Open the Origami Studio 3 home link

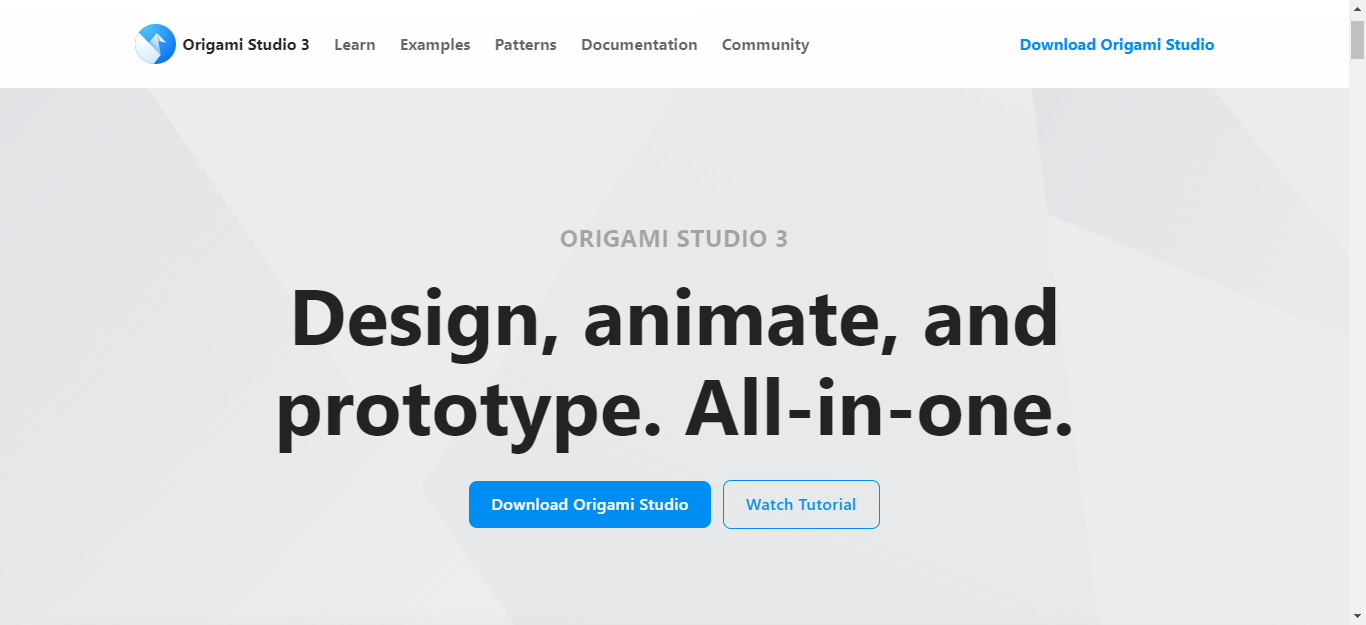click(x=246, y=45)
